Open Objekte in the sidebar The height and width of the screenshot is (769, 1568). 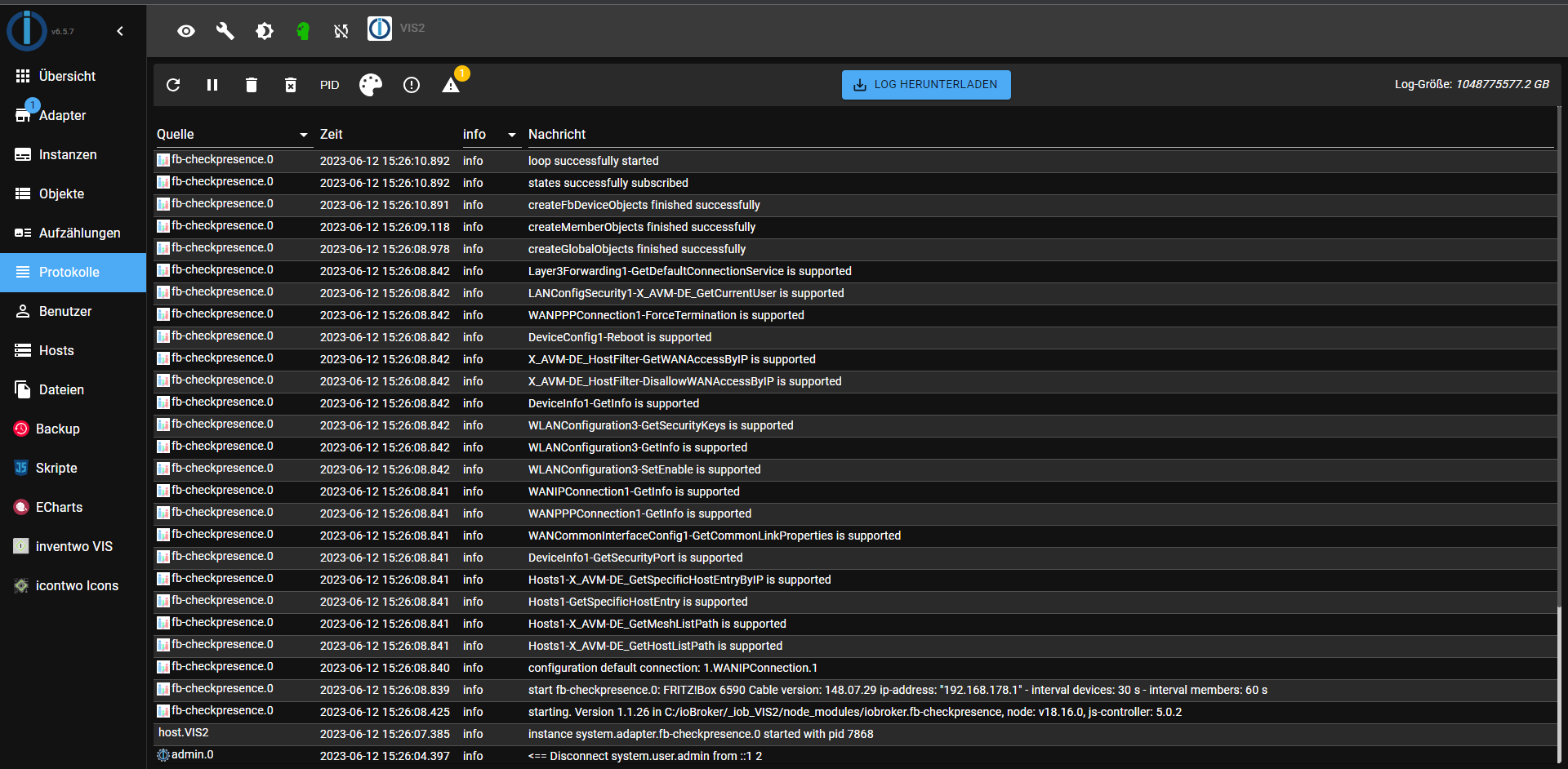pos(73,193)
